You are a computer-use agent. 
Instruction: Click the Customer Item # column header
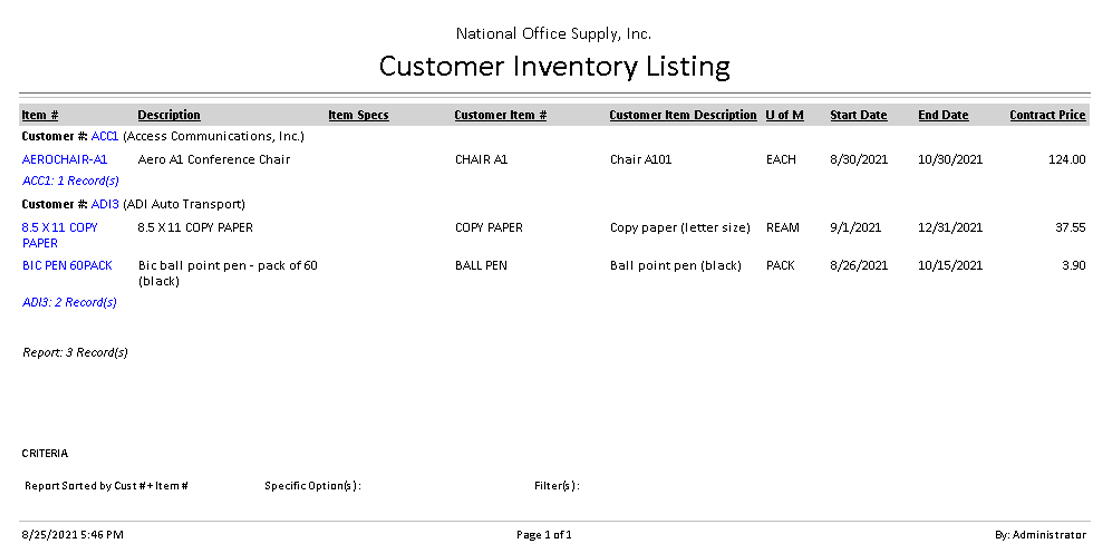point(500,115)
